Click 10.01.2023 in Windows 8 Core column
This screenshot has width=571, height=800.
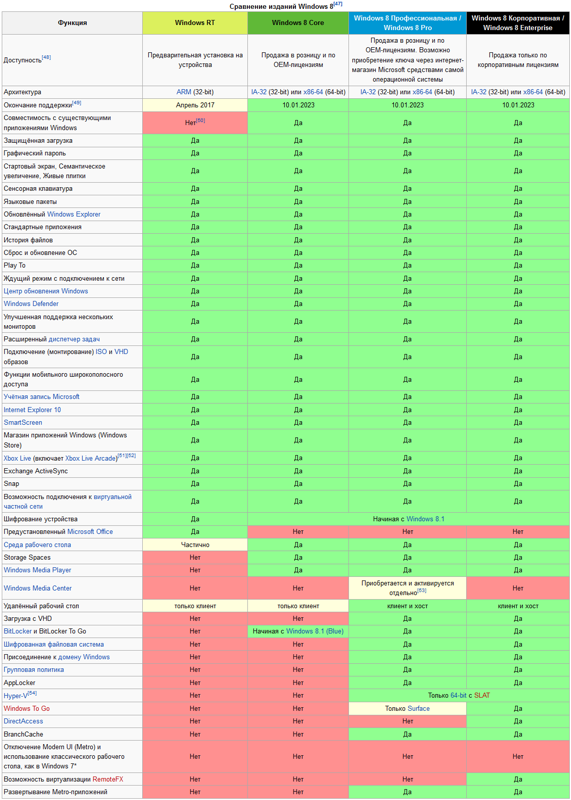pos(298,105)
